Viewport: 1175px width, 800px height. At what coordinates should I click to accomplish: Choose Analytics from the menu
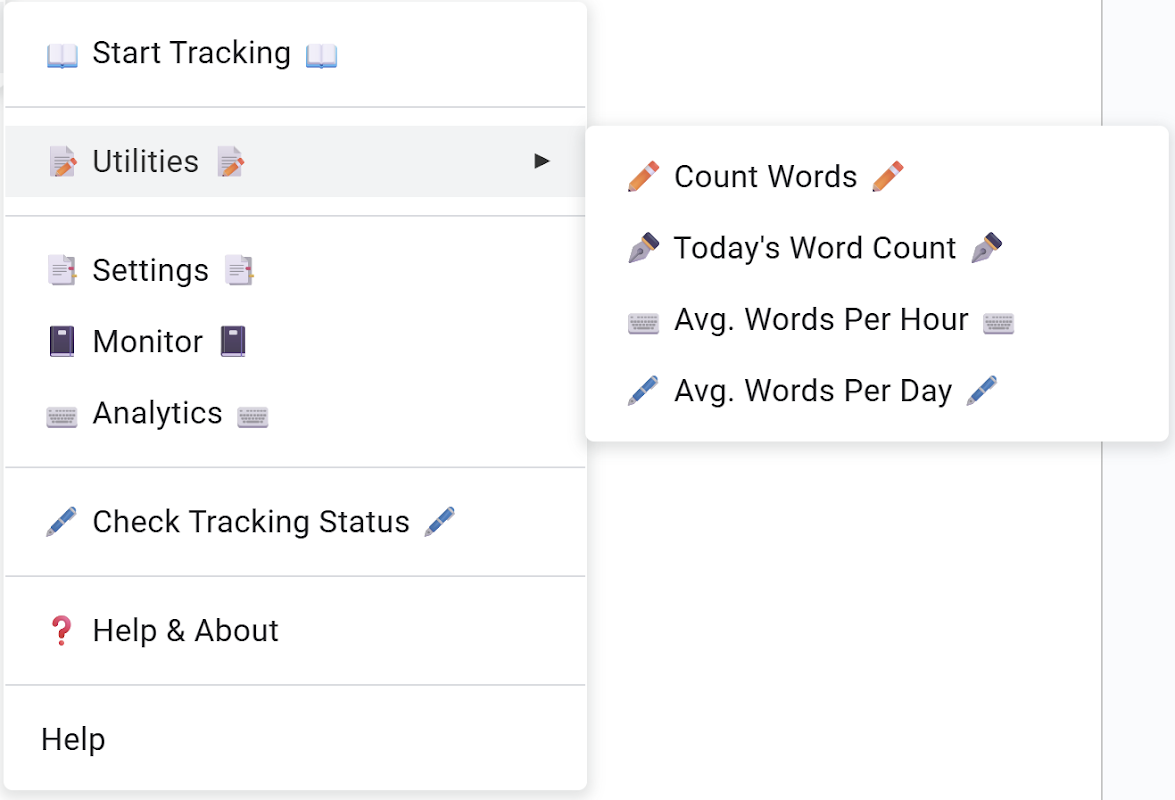[158, 414]
